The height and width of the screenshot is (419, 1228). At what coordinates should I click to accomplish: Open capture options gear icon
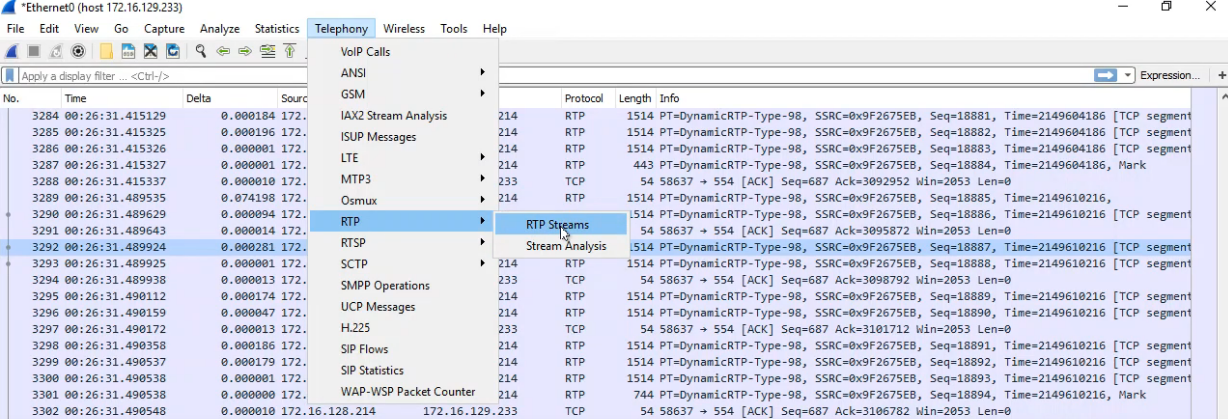(79, 51)
